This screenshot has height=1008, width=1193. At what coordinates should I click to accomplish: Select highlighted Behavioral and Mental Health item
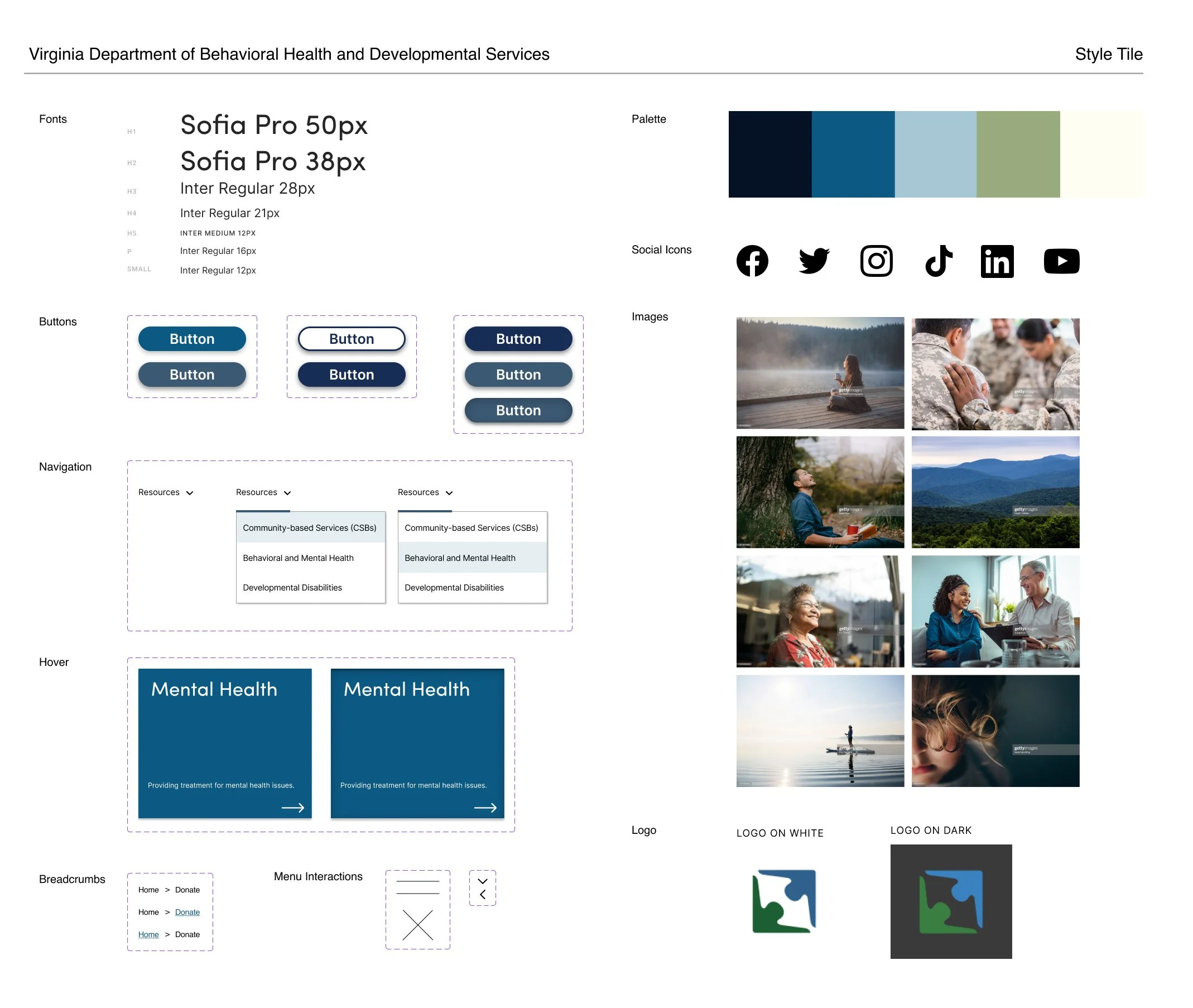tap(472, 558)
